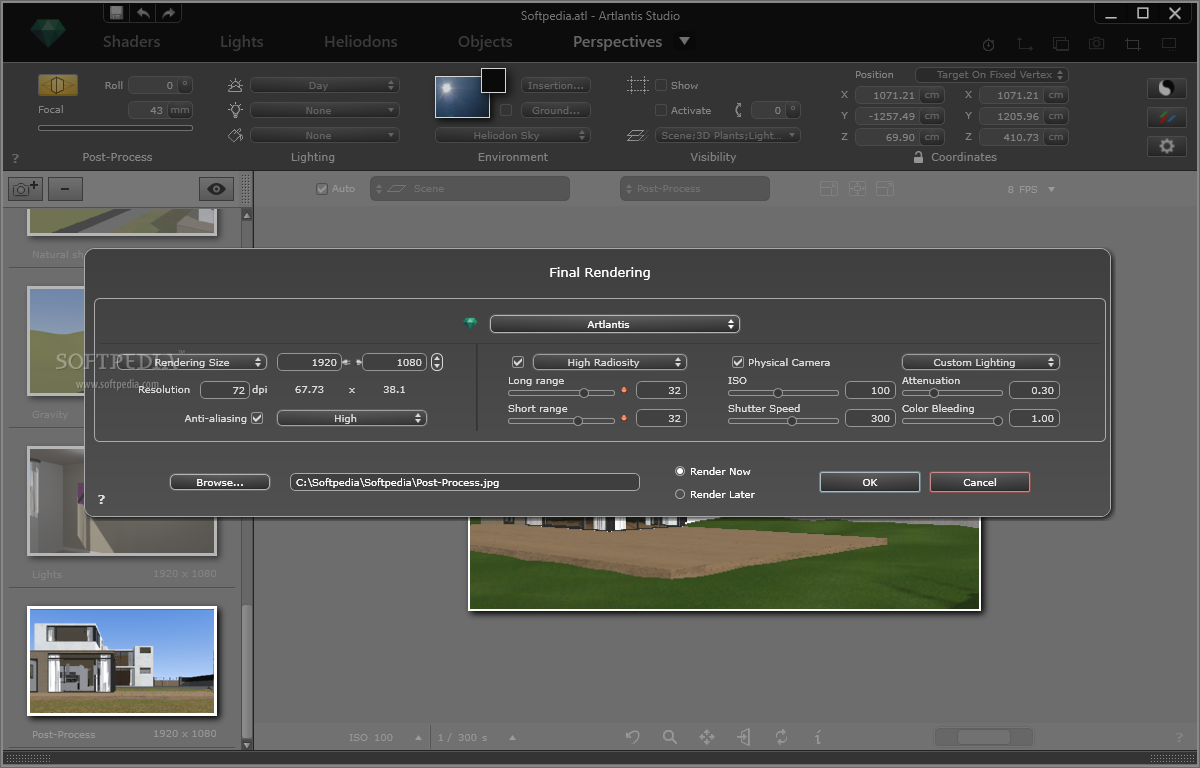The image size is (1200, 768).
Task: Click the colored stripes icon button on right
Action: (x=1166, y=117)
